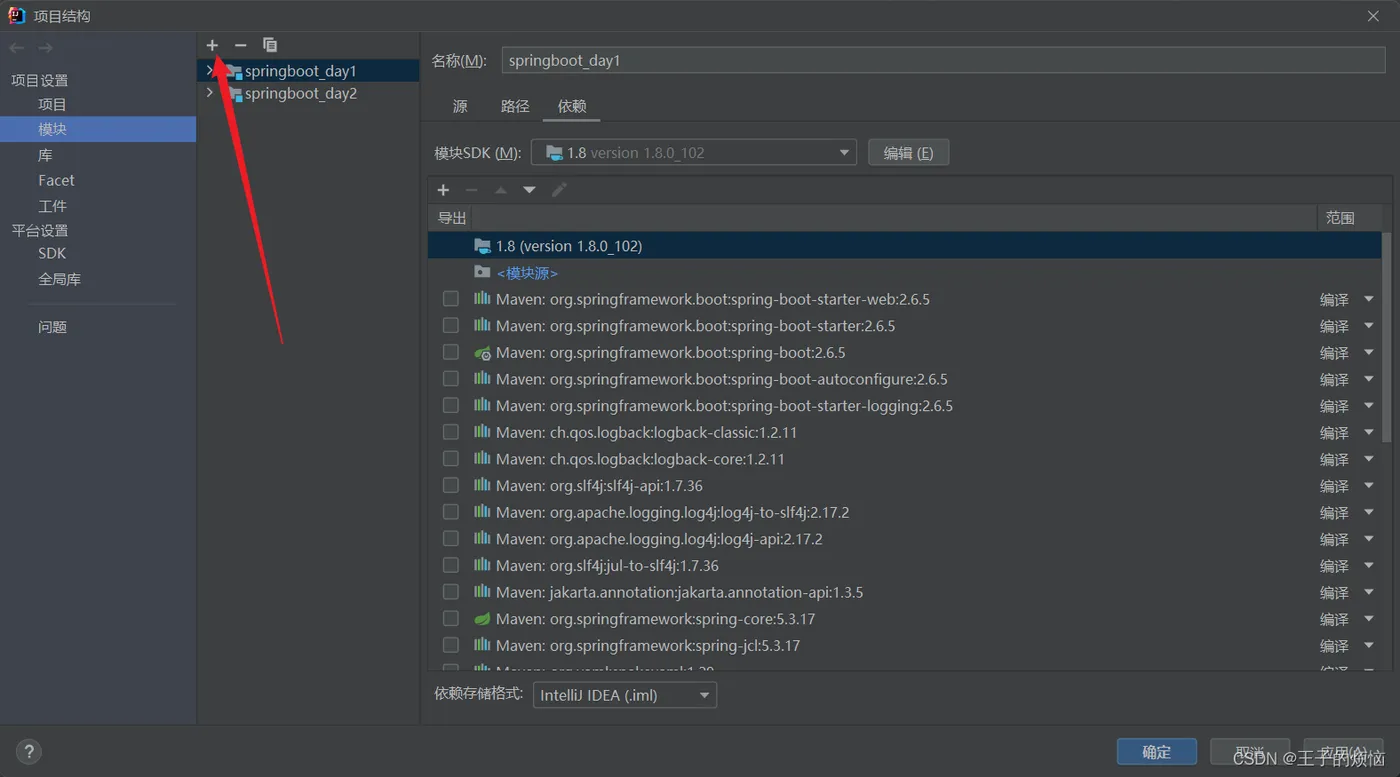Viewport: 1400px width, 777px height.
Task: Switch to the 依赖 (Dependencies) tab
Action: [x=572, y=106]
